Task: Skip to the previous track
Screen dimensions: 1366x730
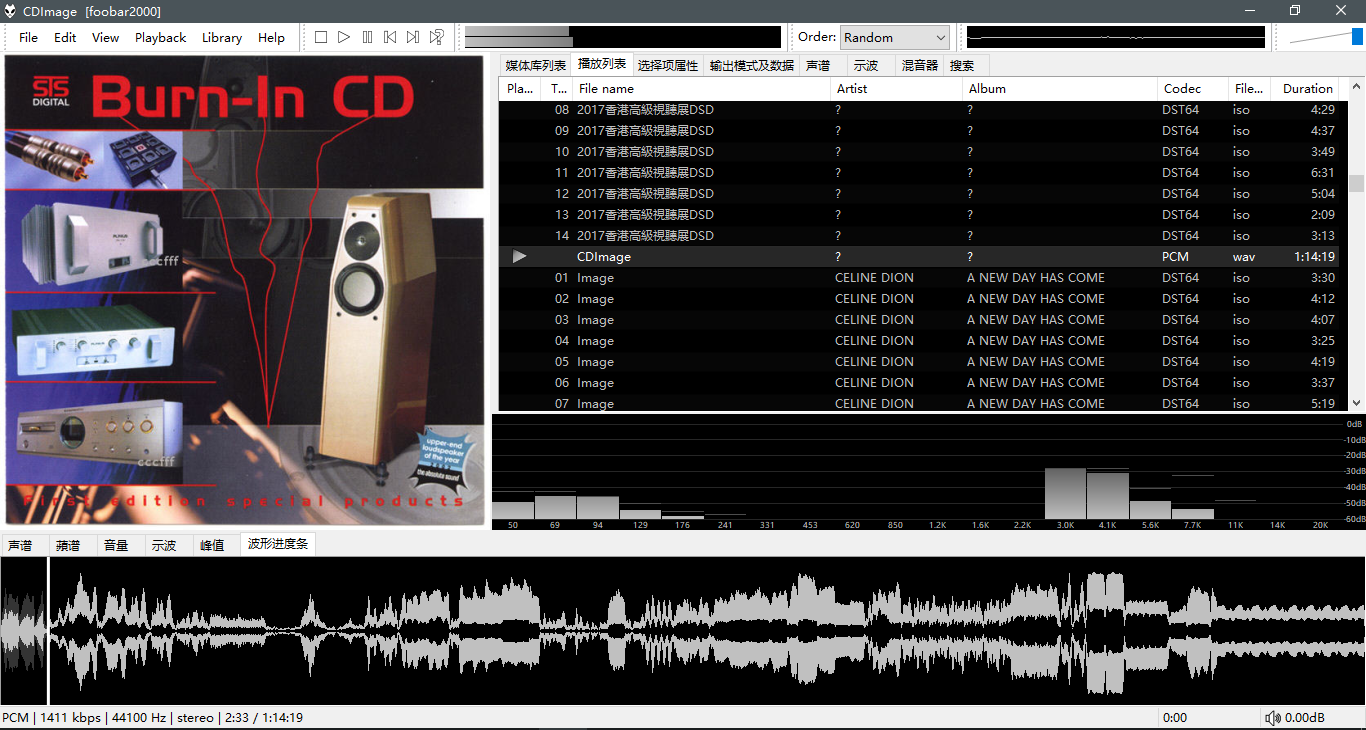Action: coord(390,37)
